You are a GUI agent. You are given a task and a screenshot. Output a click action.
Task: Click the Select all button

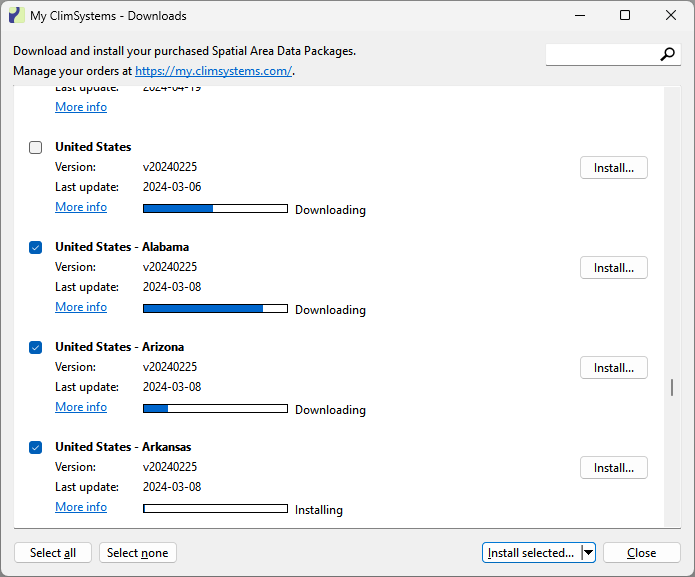tap(53, 553)
